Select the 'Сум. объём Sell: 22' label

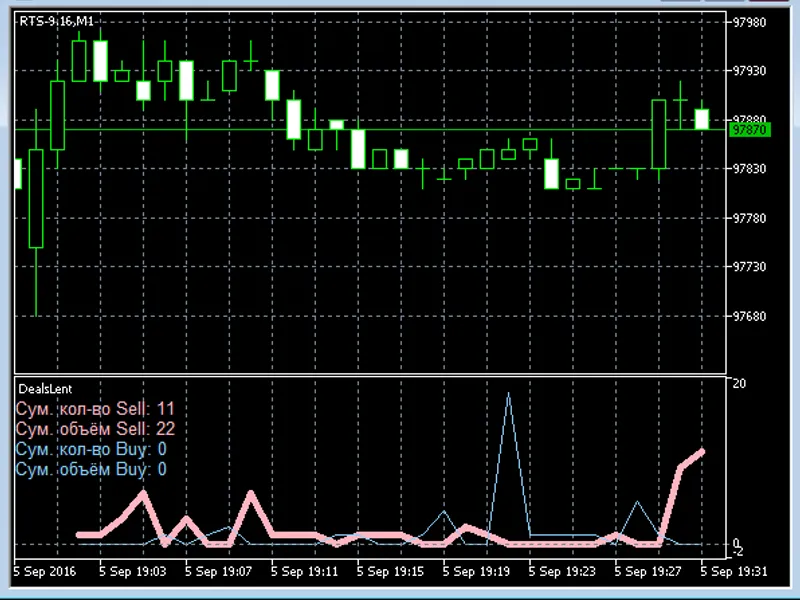(95, 429)
